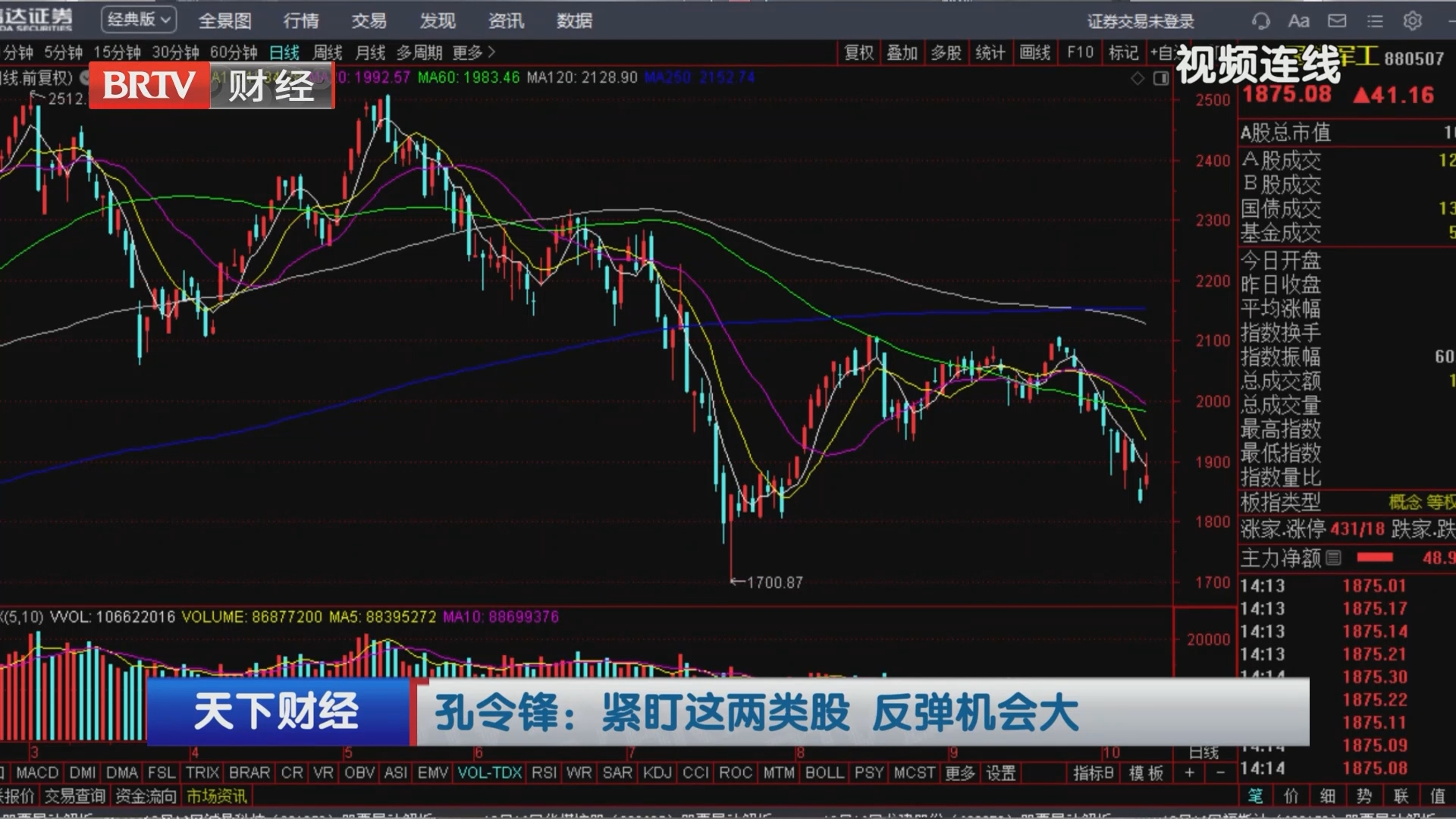This screenshot has width=1456, height=819.
Task: Open the 资讯 menu
Action: tap(506, 20)
